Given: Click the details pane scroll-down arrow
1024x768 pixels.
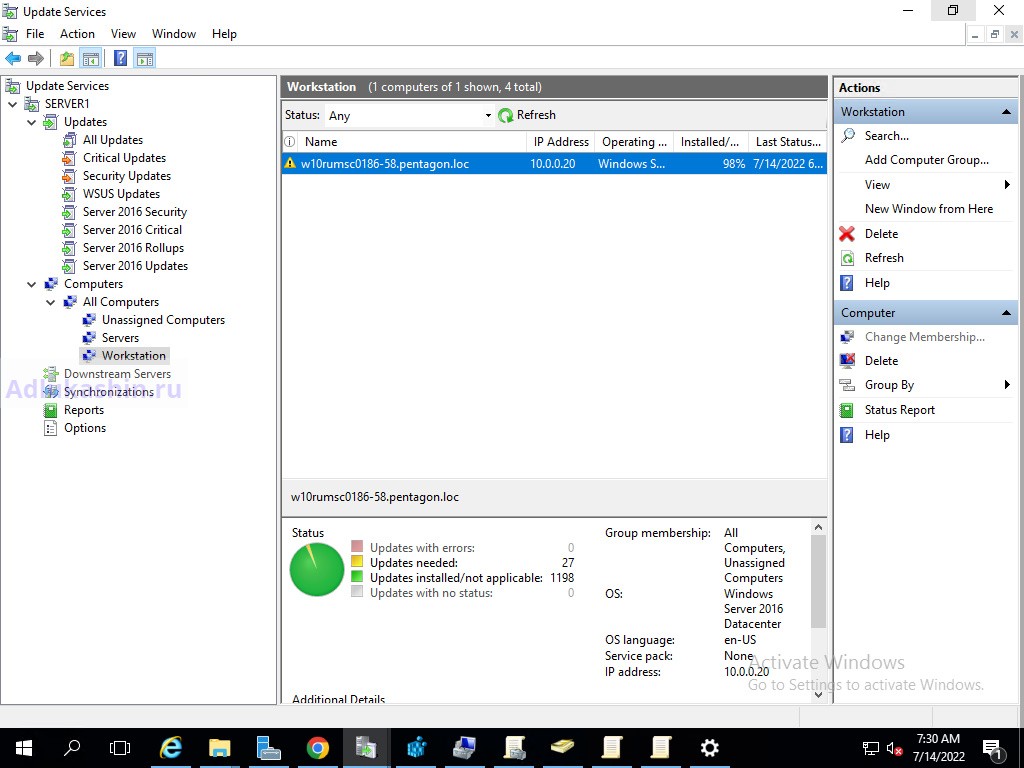Looking at the screenshot, I should click(x=818, y=693).
